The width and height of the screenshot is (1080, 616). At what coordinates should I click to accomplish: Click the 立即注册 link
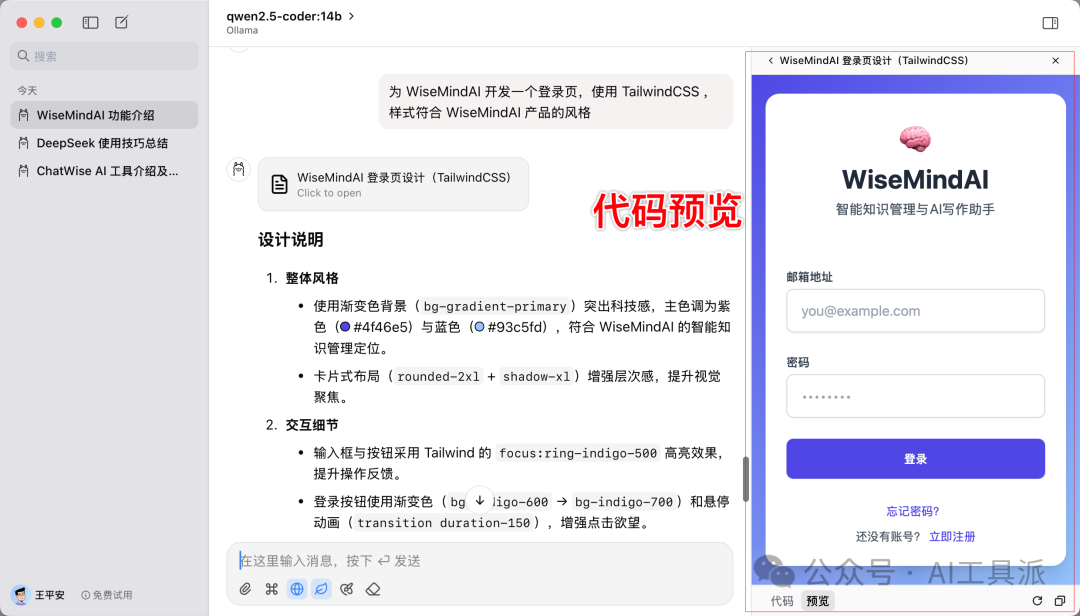952,537
